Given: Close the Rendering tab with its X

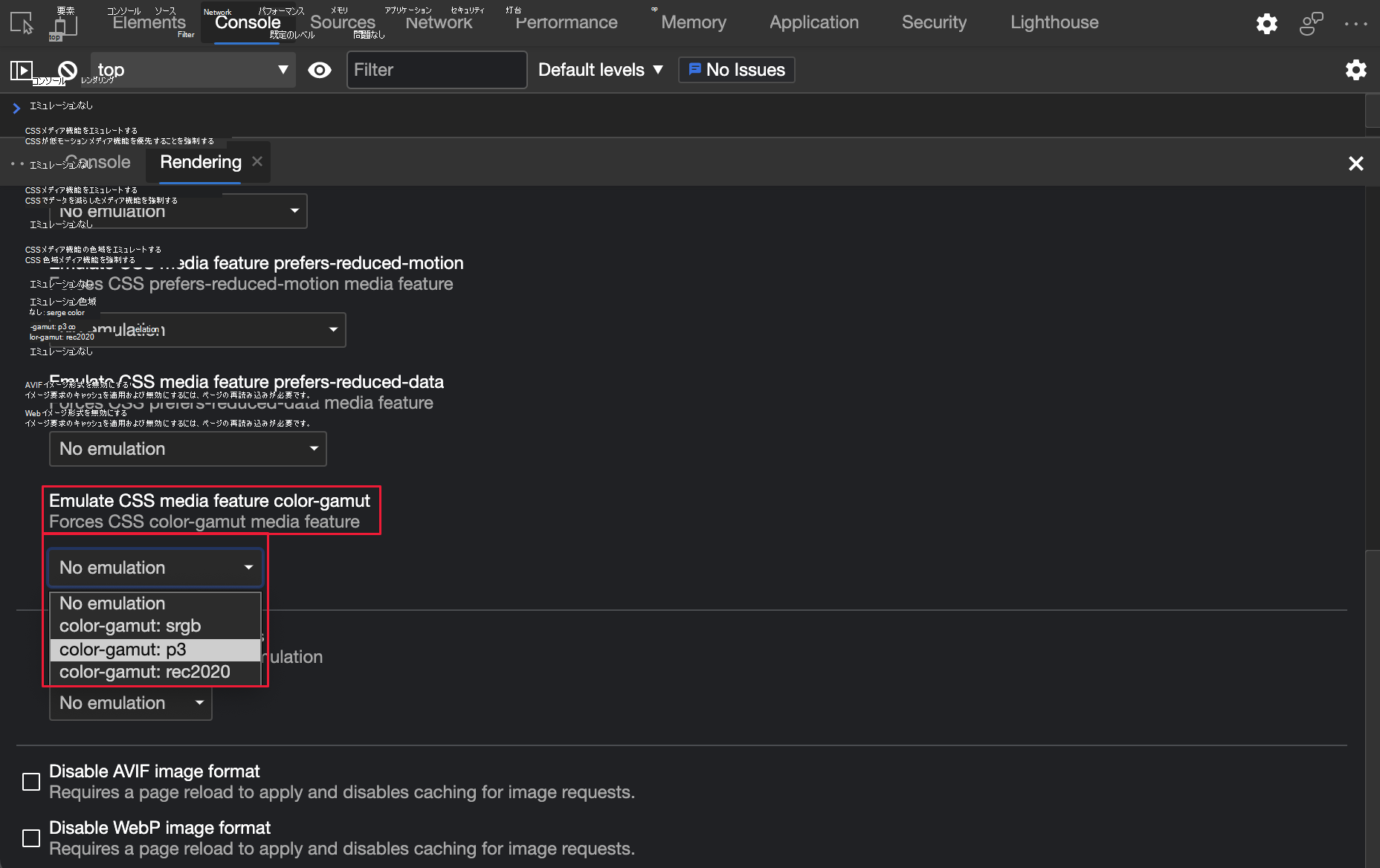Looking at the screenshot, I should [x=257, y=161].
